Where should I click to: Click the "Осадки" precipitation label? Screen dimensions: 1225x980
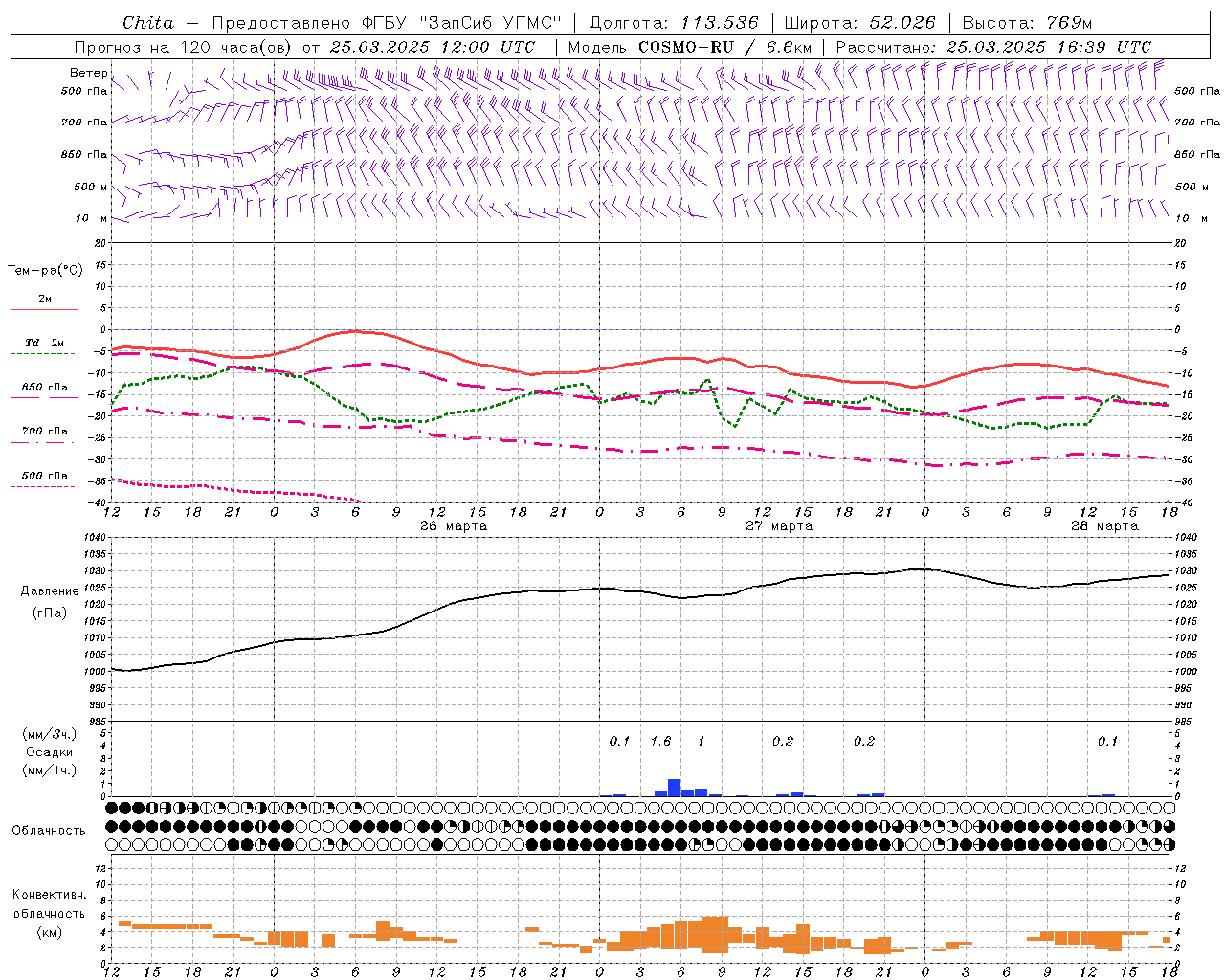pyautogui.click(x=49, y=753)
